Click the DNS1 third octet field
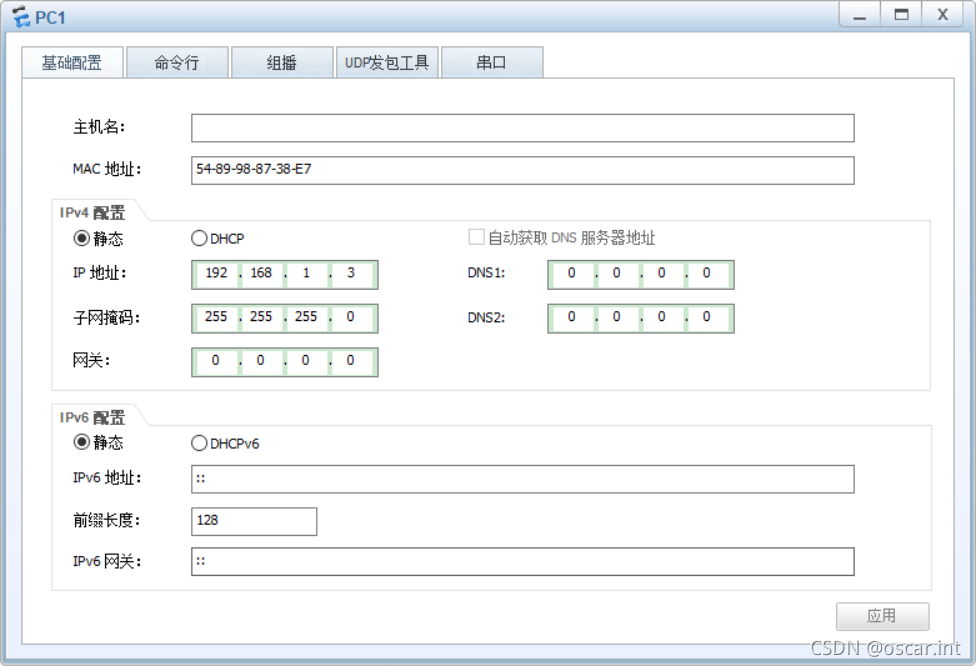 click(662, 274)
